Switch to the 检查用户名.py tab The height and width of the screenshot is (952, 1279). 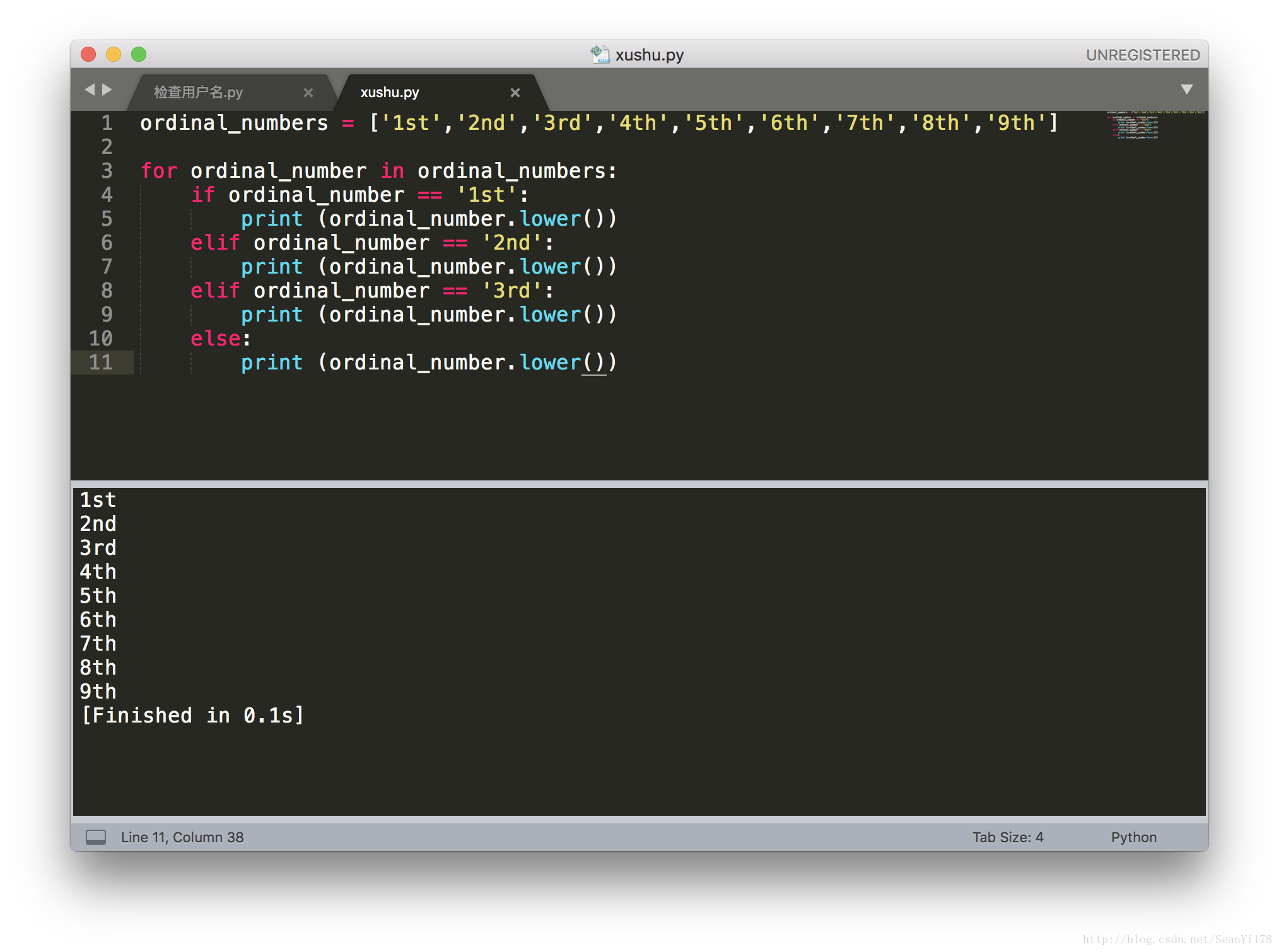pos(198,93)
